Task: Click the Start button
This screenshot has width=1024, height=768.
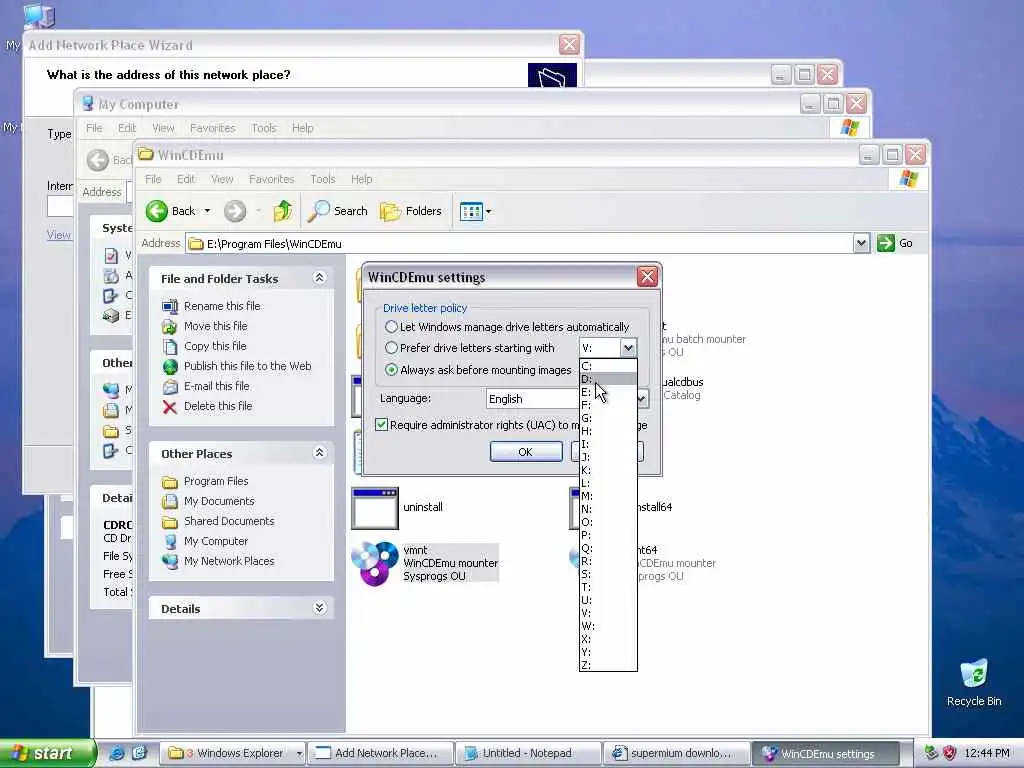Action: point(46,753)
